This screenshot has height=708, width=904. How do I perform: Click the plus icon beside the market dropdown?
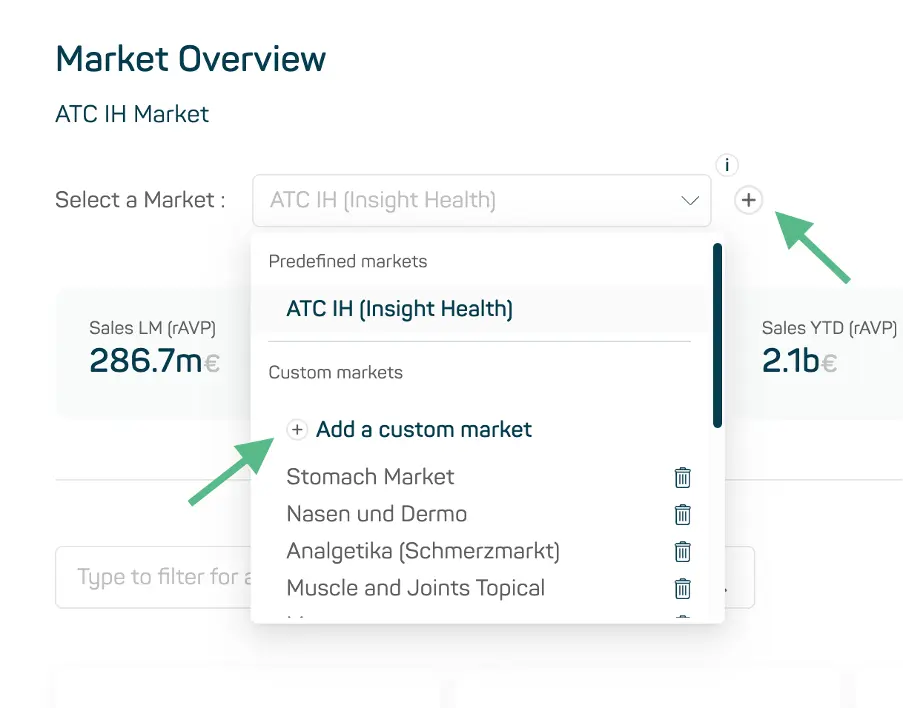(x=748, y=200)
